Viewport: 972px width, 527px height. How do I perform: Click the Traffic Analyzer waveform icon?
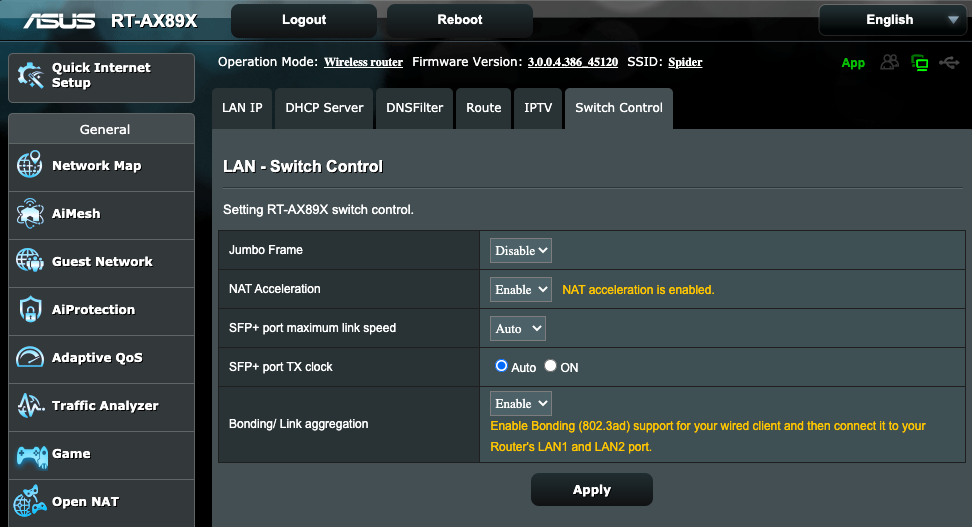[x=30, y=405]
